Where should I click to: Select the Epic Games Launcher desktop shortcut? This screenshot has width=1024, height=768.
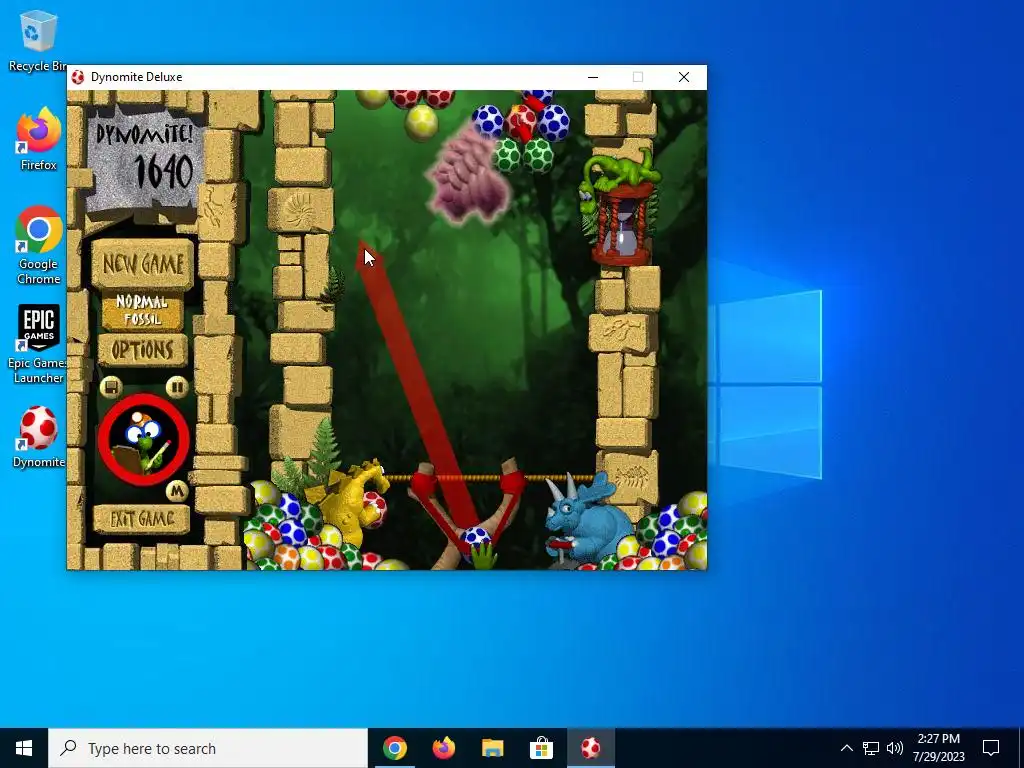[39, 344]
